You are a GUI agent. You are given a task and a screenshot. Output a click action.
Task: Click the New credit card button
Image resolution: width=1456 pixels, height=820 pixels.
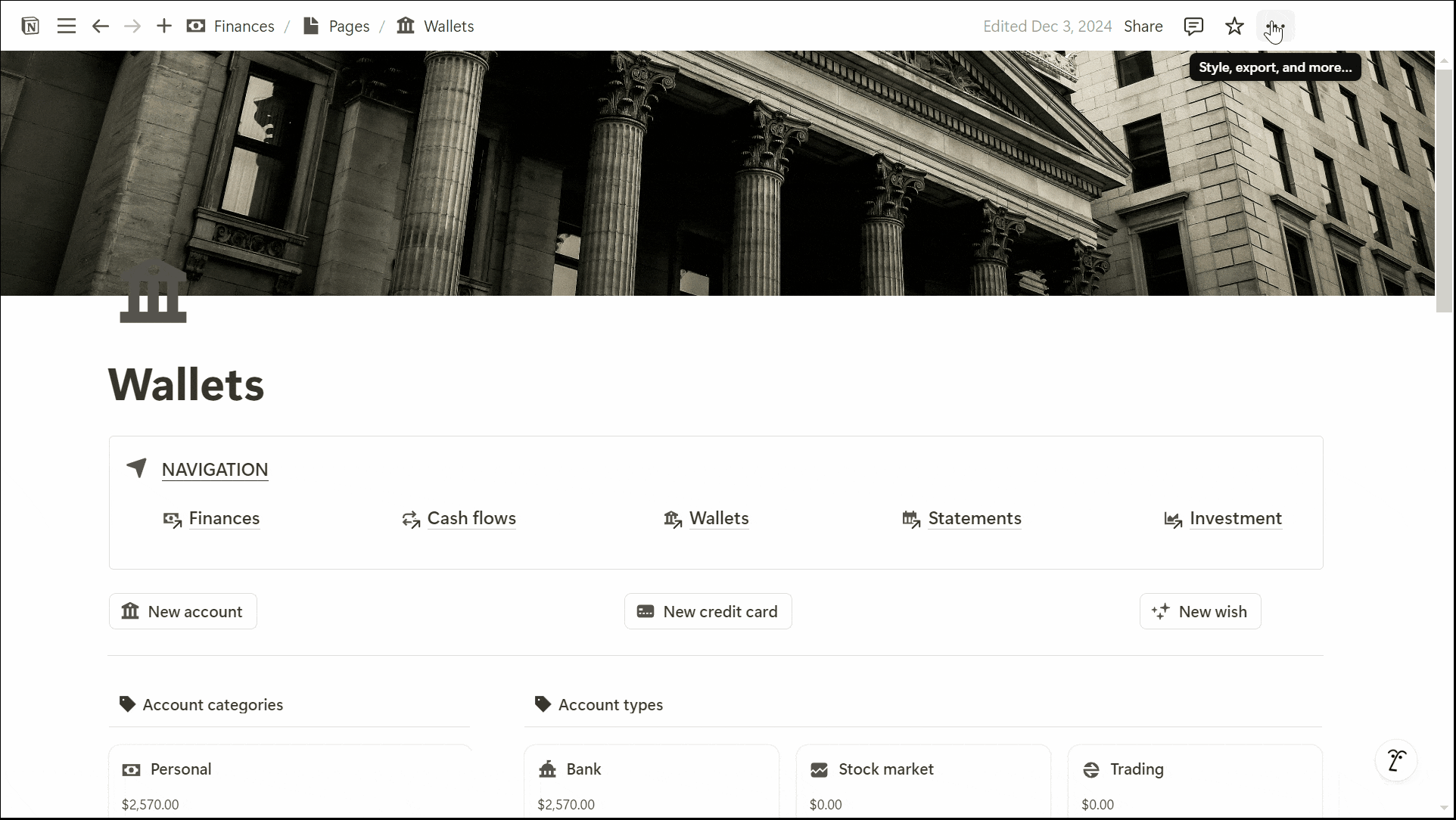tap(708, 611)
